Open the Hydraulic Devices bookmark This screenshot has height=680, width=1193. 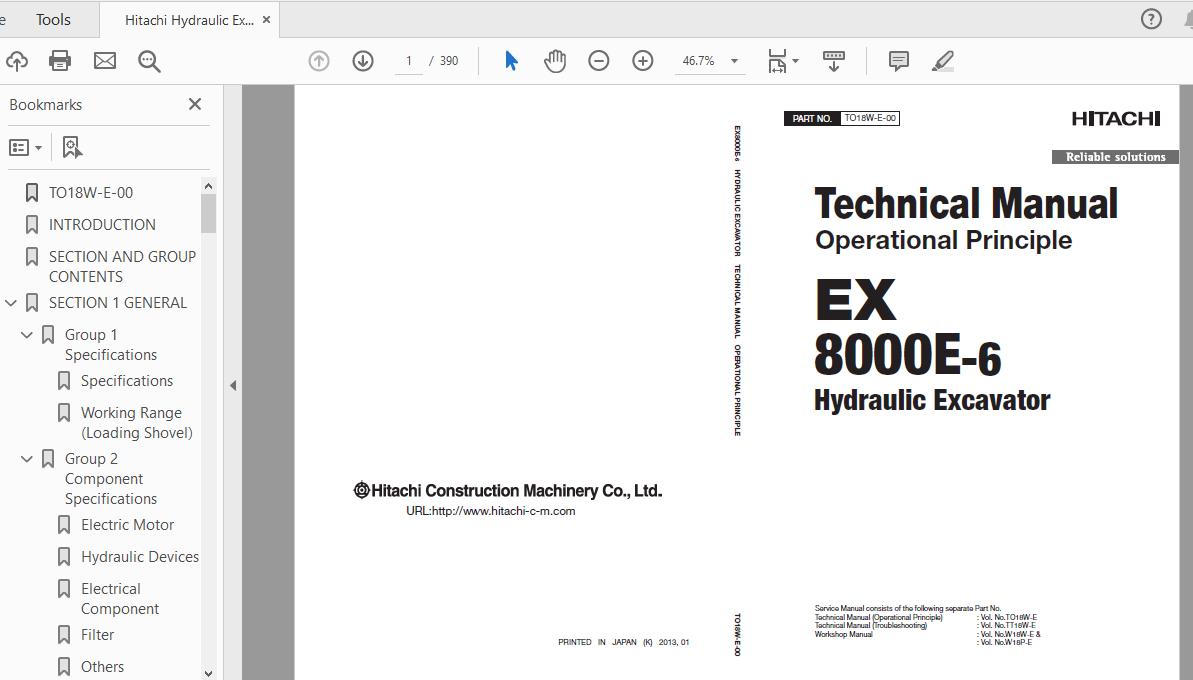pyautogui.click(x=139, y=557)
